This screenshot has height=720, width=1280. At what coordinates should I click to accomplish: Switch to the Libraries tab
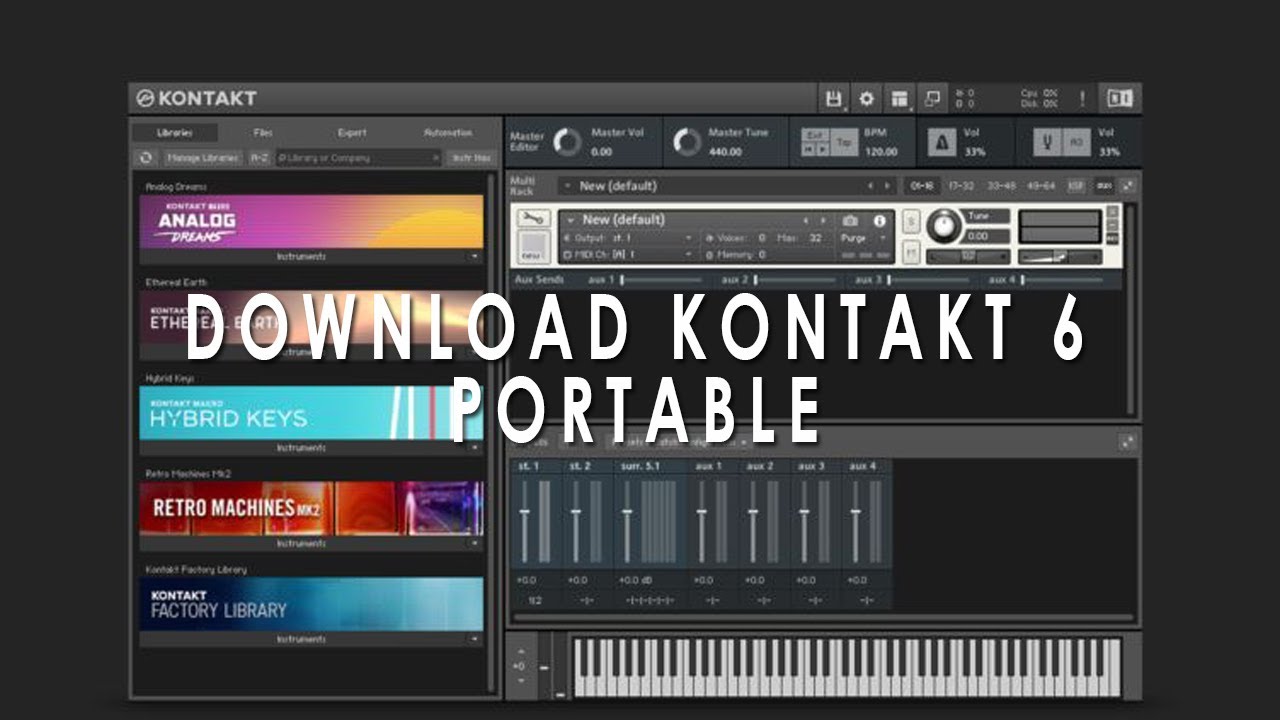point(174,132)
